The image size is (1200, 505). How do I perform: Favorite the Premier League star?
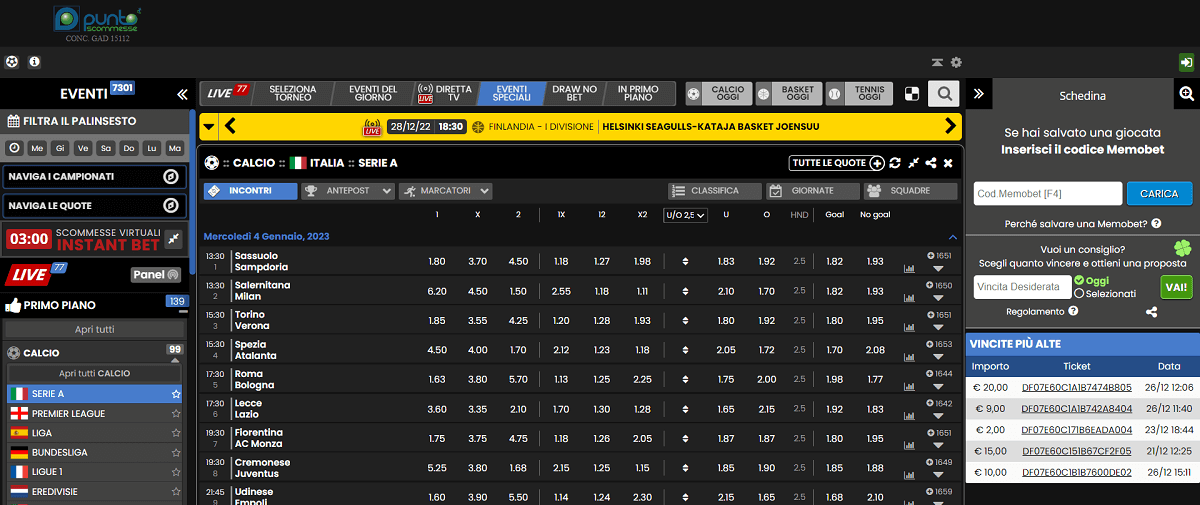176,414
